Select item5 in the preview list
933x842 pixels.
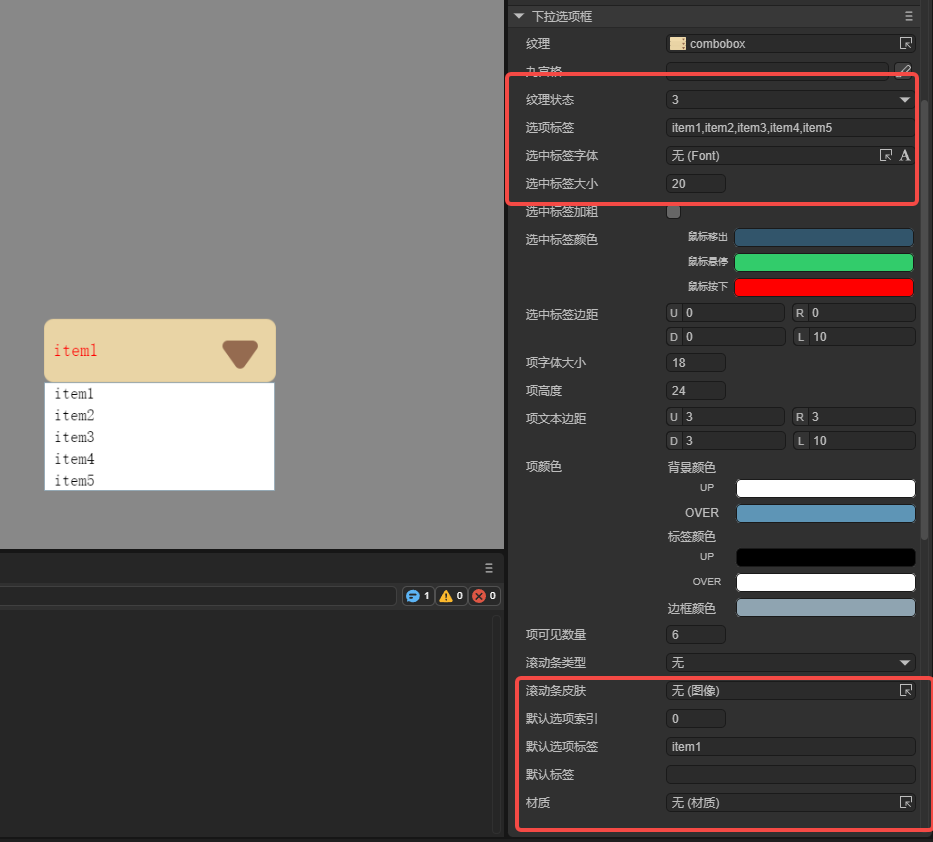75,481
